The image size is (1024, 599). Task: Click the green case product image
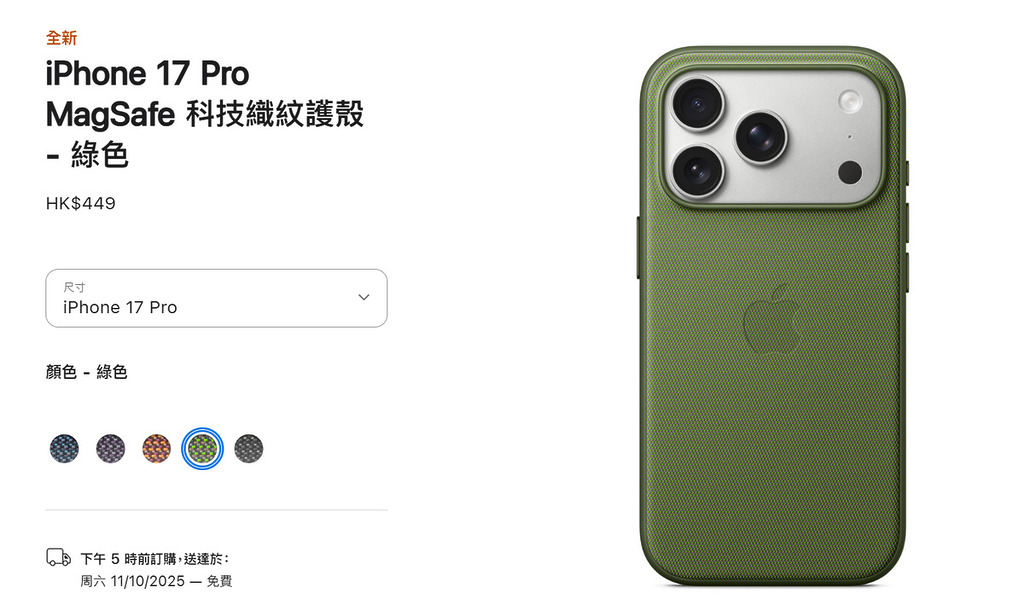[x=773, y=316]
